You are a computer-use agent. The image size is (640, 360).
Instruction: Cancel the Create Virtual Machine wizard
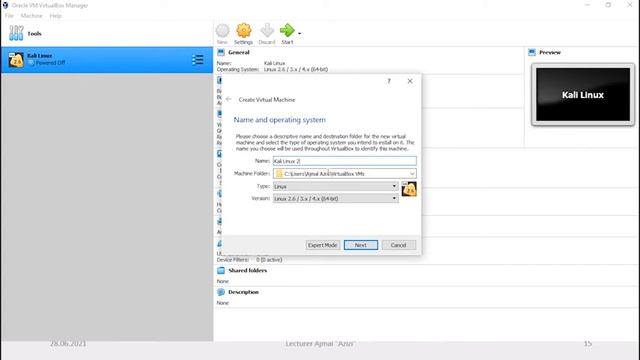(x=398, y=245)
